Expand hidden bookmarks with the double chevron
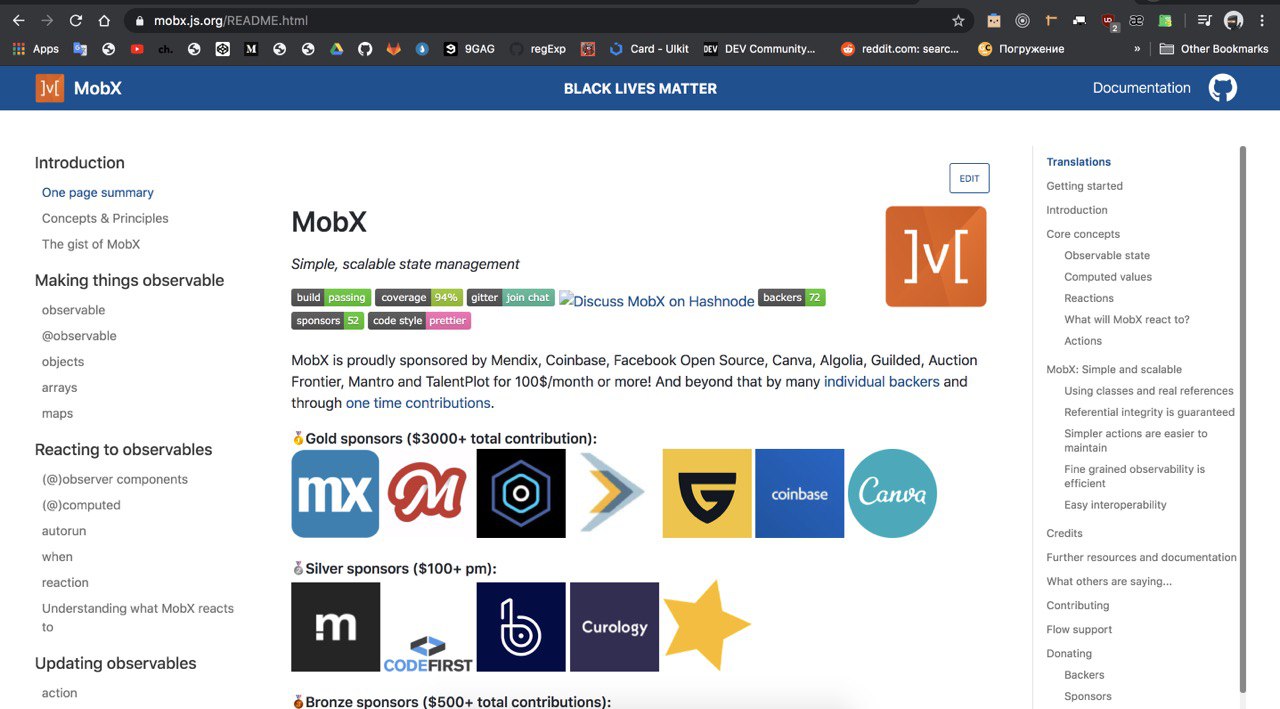1280x709 pixels. pos(1137,48)
